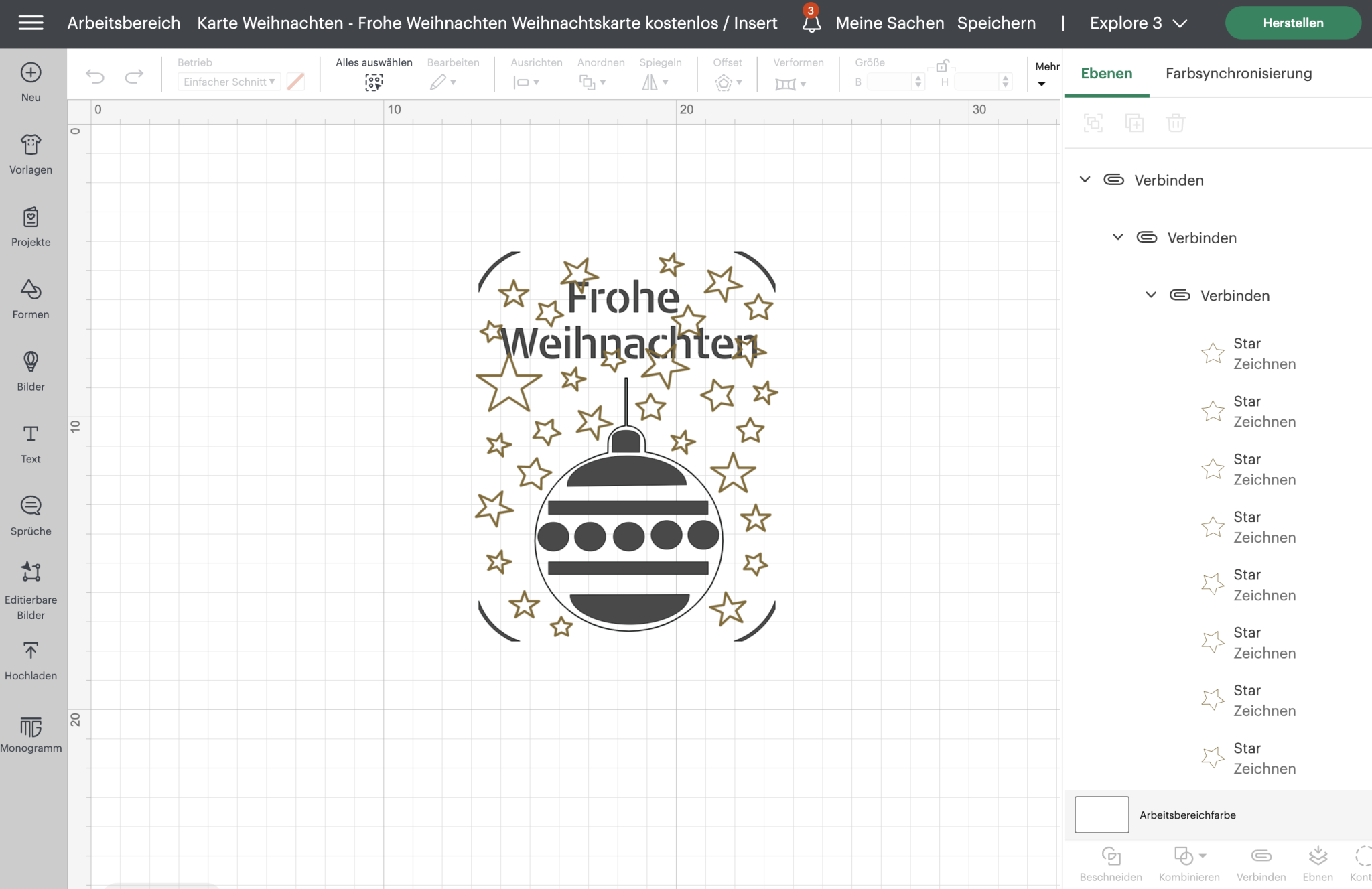Click the Kombinieren combine shapes icon
The height and width of the screenshot is (889, 1372).
coord(1183,856)
